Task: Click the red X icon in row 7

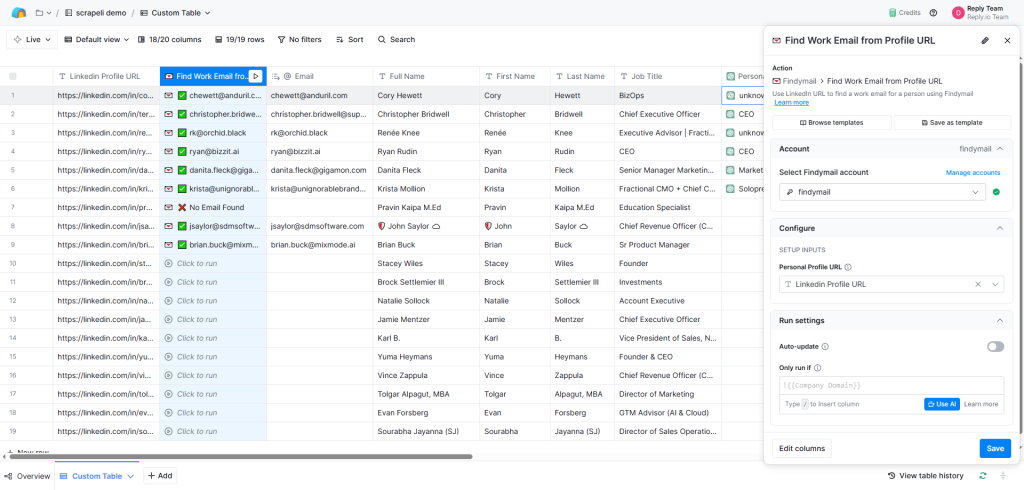Action: 182,208
